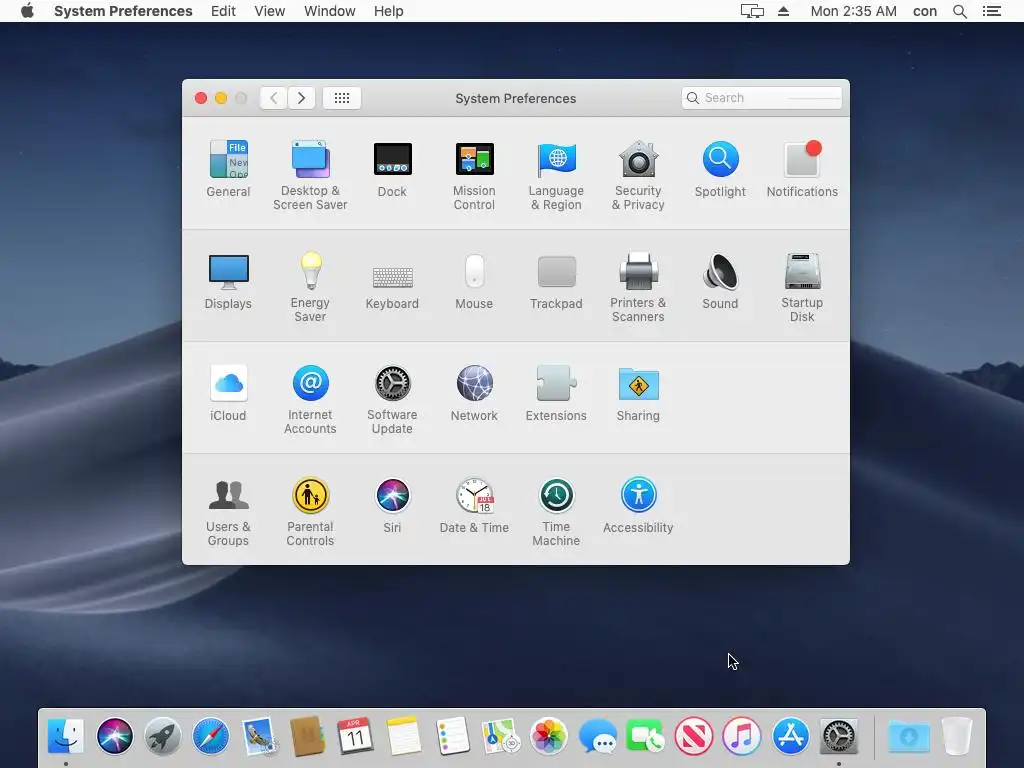
Task: Open the View menu
Action: (270, 11)
